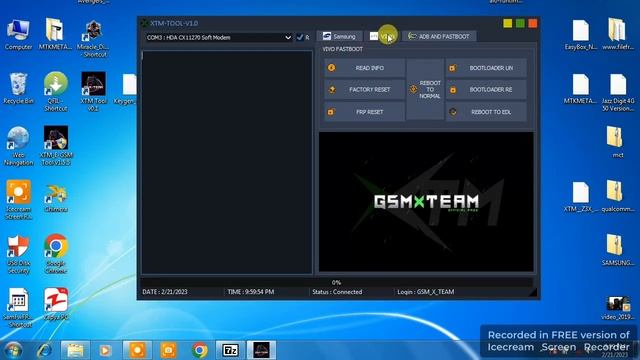640x360 pixels.
Task: Switch to the VIVO tab
Action: pyautogui.click(x=383, y=36)
